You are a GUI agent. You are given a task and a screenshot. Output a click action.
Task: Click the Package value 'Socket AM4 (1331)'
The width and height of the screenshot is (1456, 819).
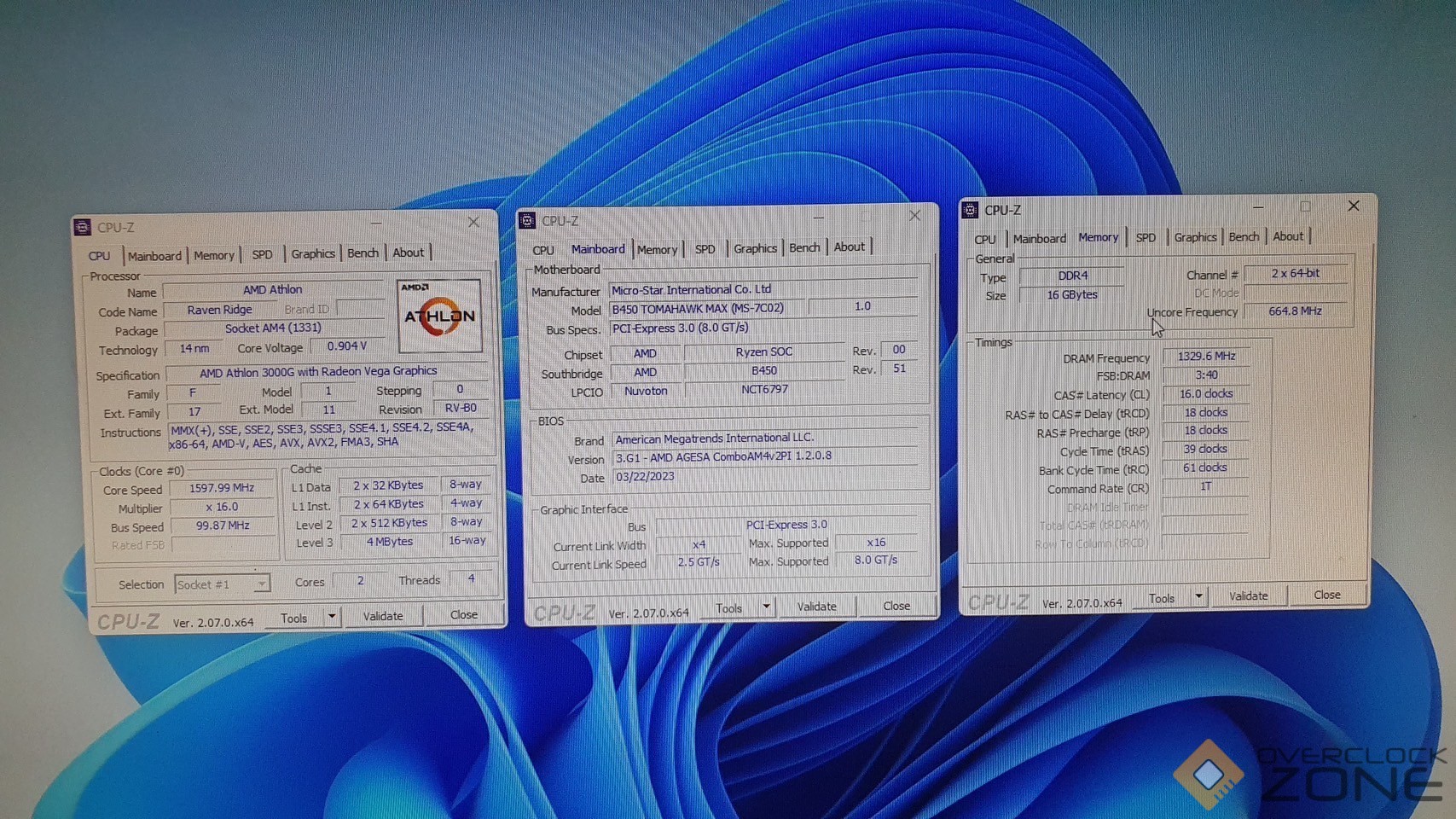tap(273, 328)
